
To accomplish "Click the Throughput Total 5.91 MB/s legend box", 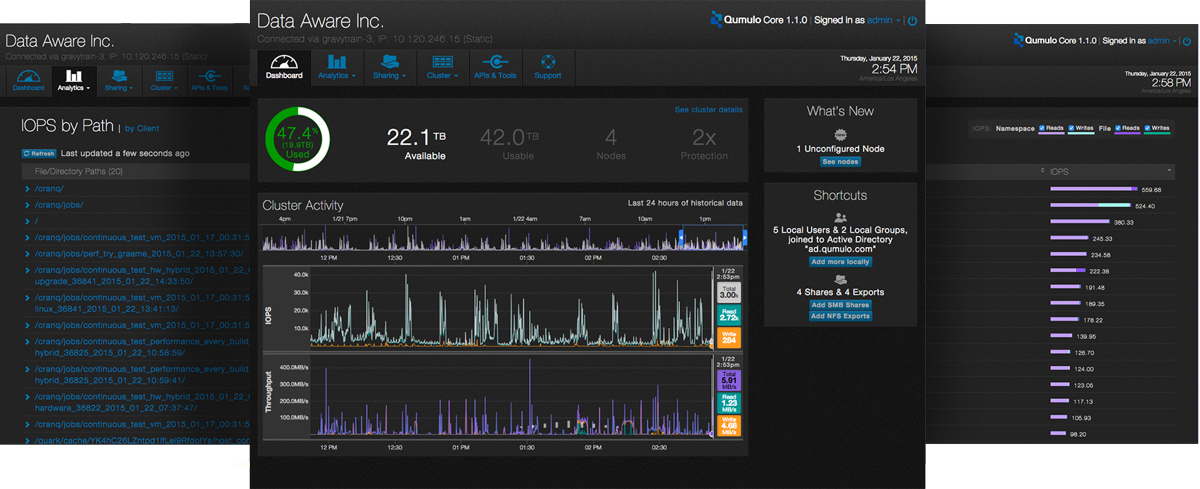I will (x=729, y=380).
